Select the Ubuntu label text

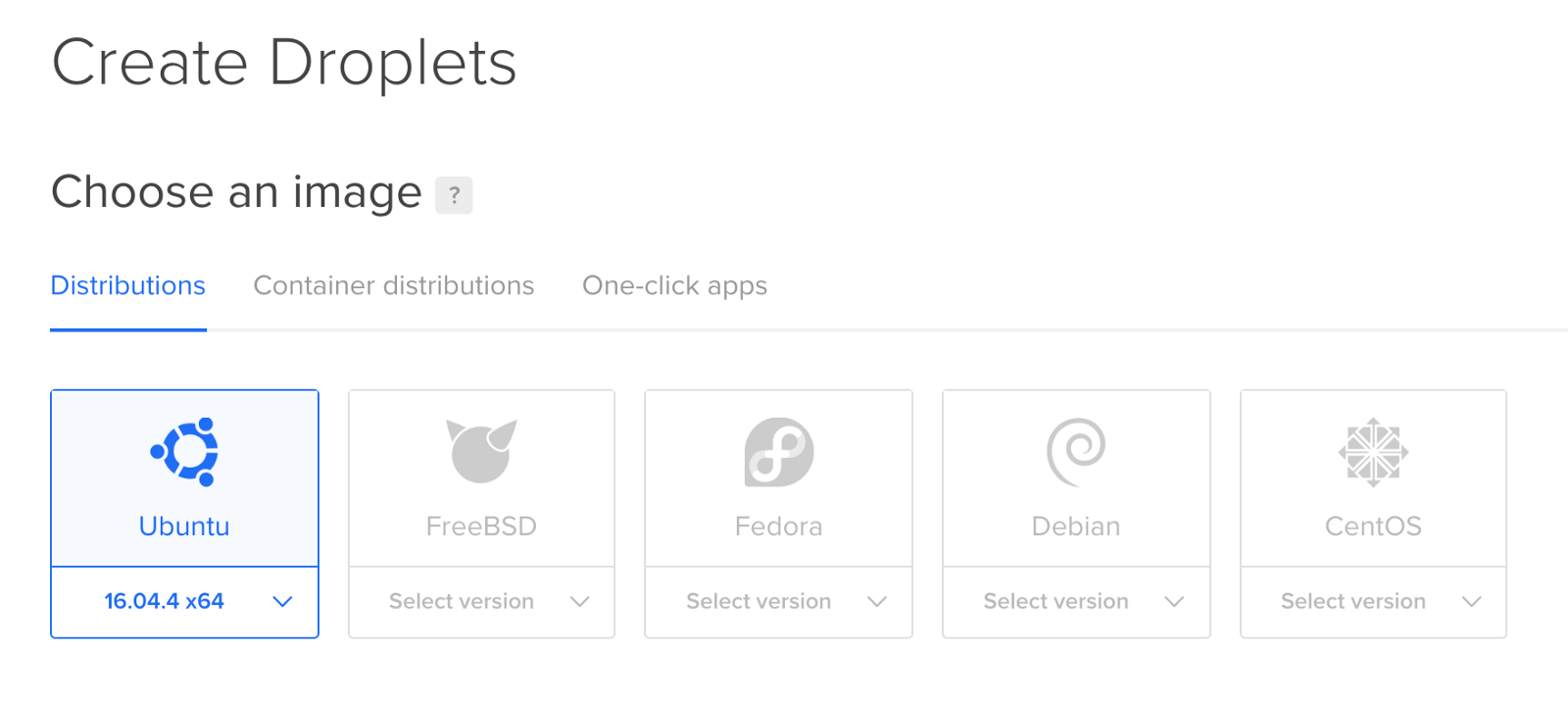click(x=184, y=527)
